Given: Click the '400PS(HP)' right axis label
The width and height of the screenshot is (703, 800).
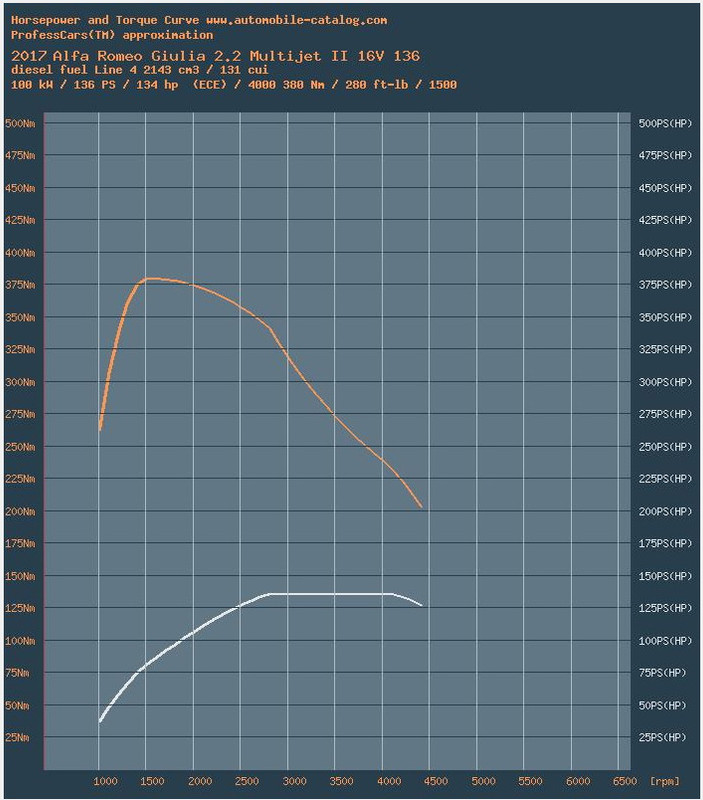Looking at the screenshot, I should click(x=665, y=253).
